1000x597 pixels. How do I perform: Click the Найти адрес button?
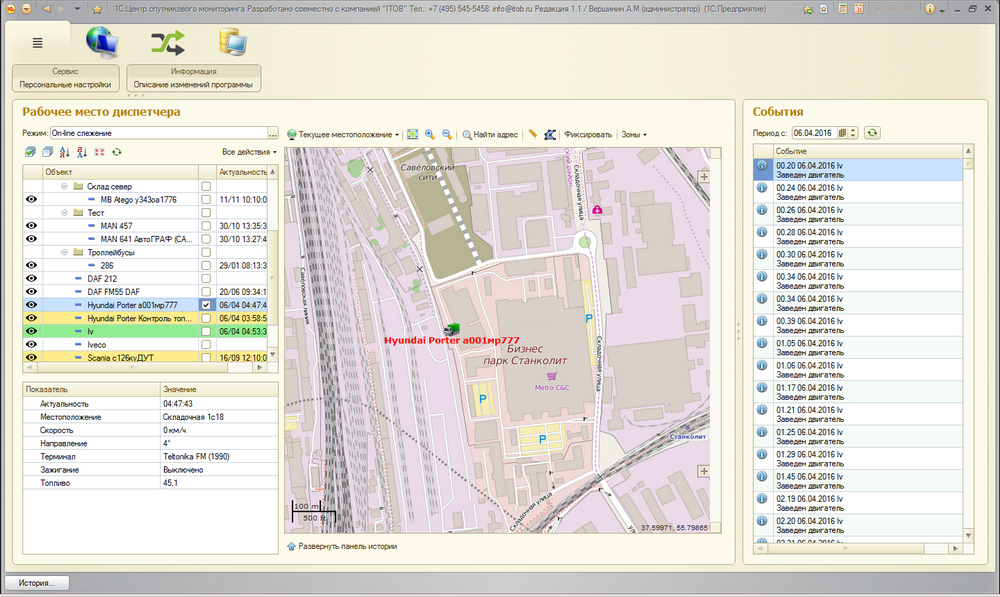click(x=490, y=135)
